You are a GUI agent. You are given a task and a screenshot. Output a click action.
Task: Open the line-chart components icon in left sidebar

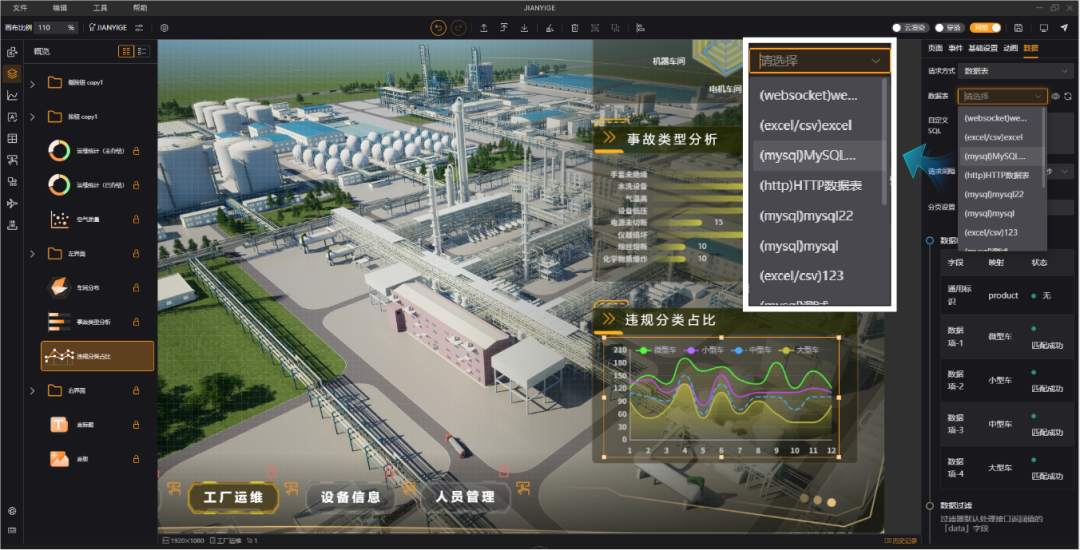12,96
